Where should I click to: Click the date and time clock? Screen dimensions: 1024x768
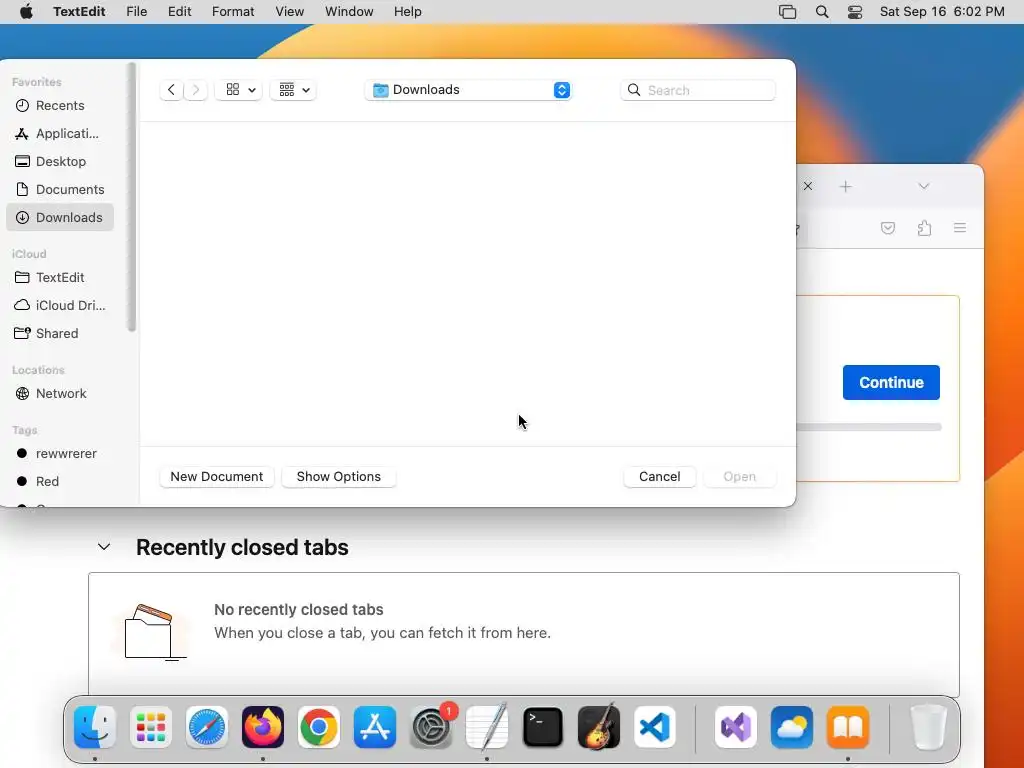click(942, 12)
